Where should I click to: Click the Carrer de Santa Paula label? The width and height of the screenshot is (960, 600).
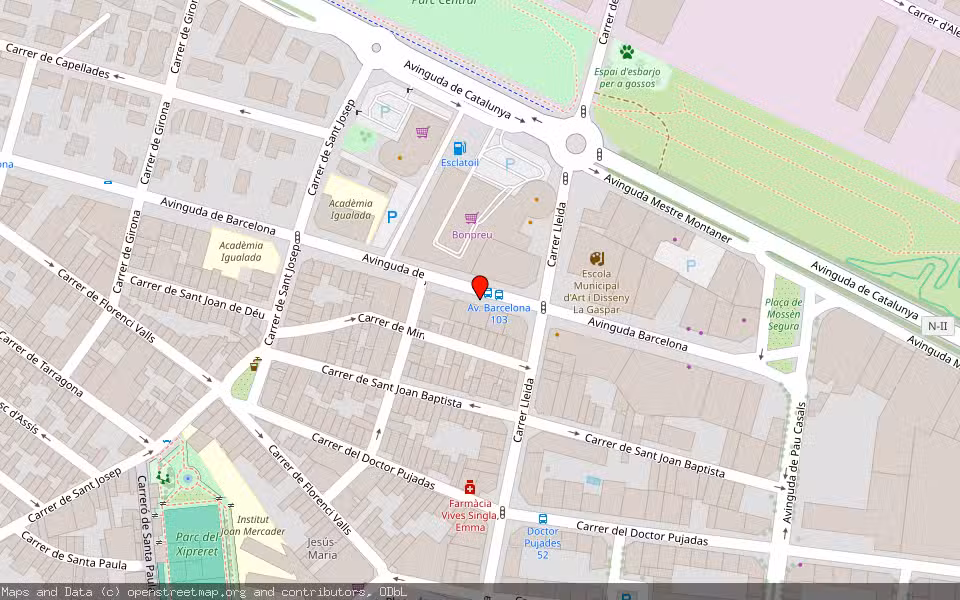[73, 550]
